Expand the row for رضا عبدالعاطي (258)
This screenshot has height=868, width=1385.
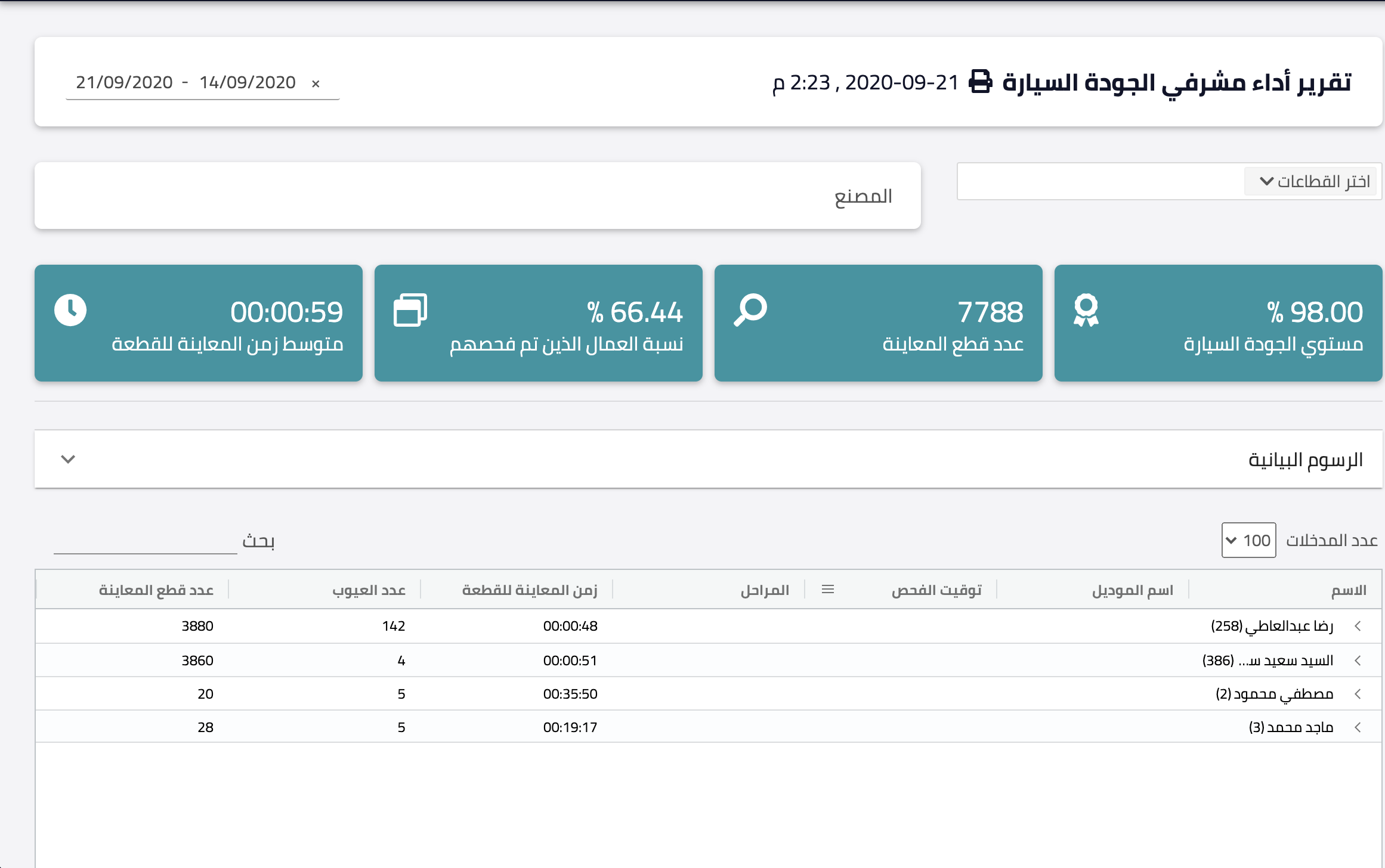(x=1358, y=626)
